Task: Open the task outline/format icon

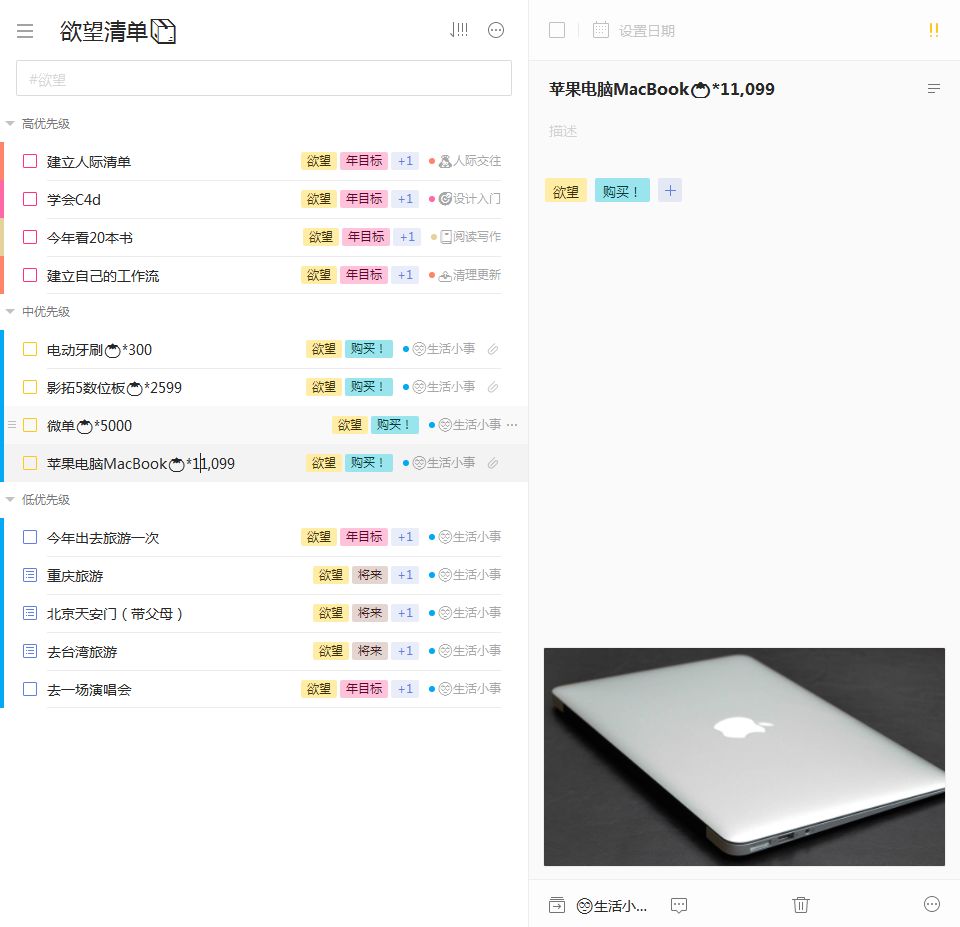Action: pyautogui.click(x=934, y=89)
